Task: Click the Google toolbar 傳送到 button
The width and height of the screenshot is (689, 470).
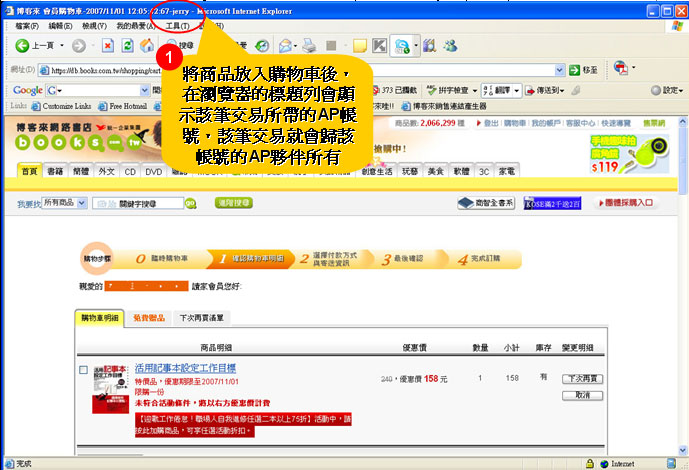Action: tap(544, 90)
